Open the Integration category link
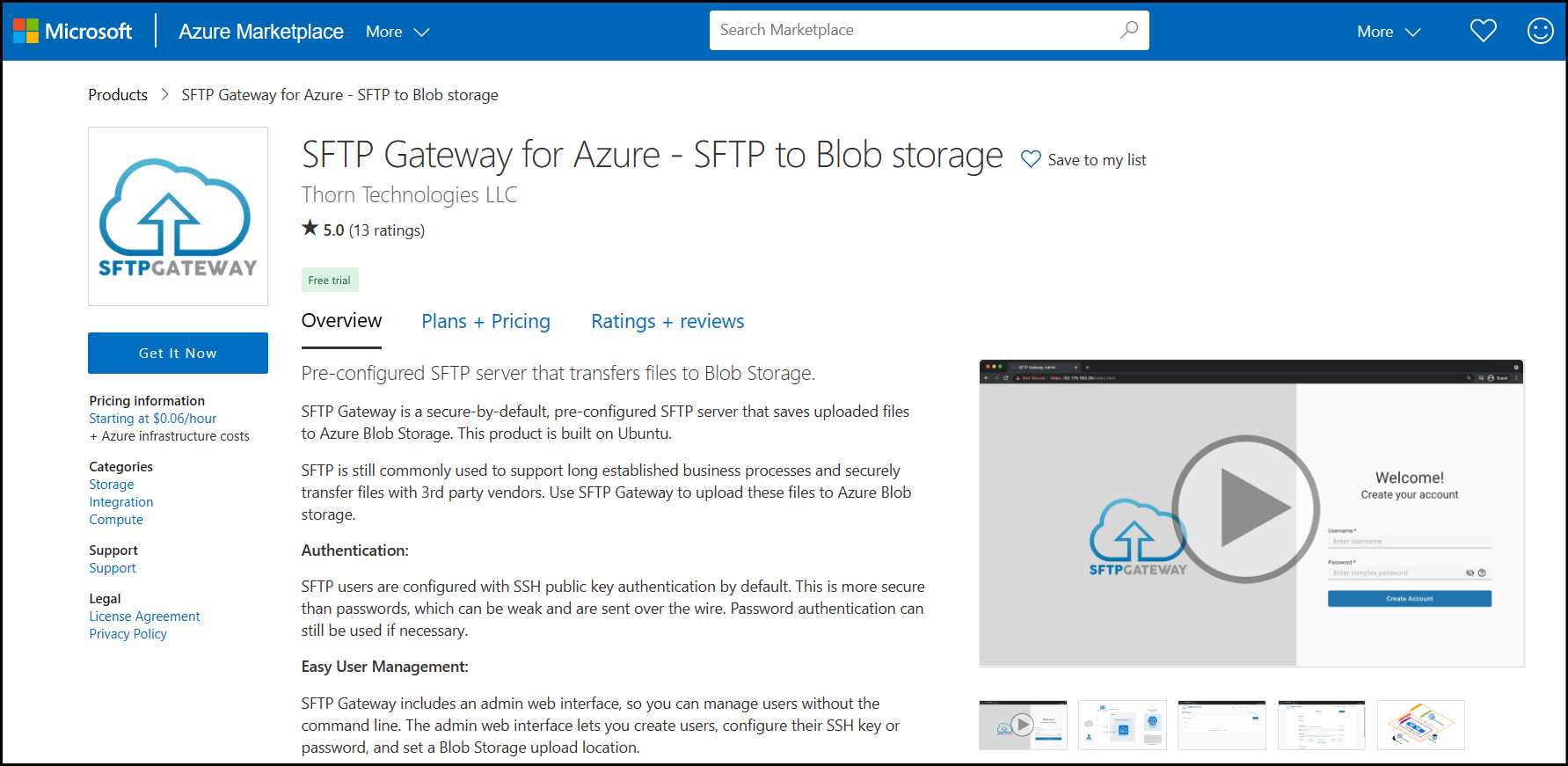Image resolution: width=1568 pixels, height=766 pixels. pos(121,502)
